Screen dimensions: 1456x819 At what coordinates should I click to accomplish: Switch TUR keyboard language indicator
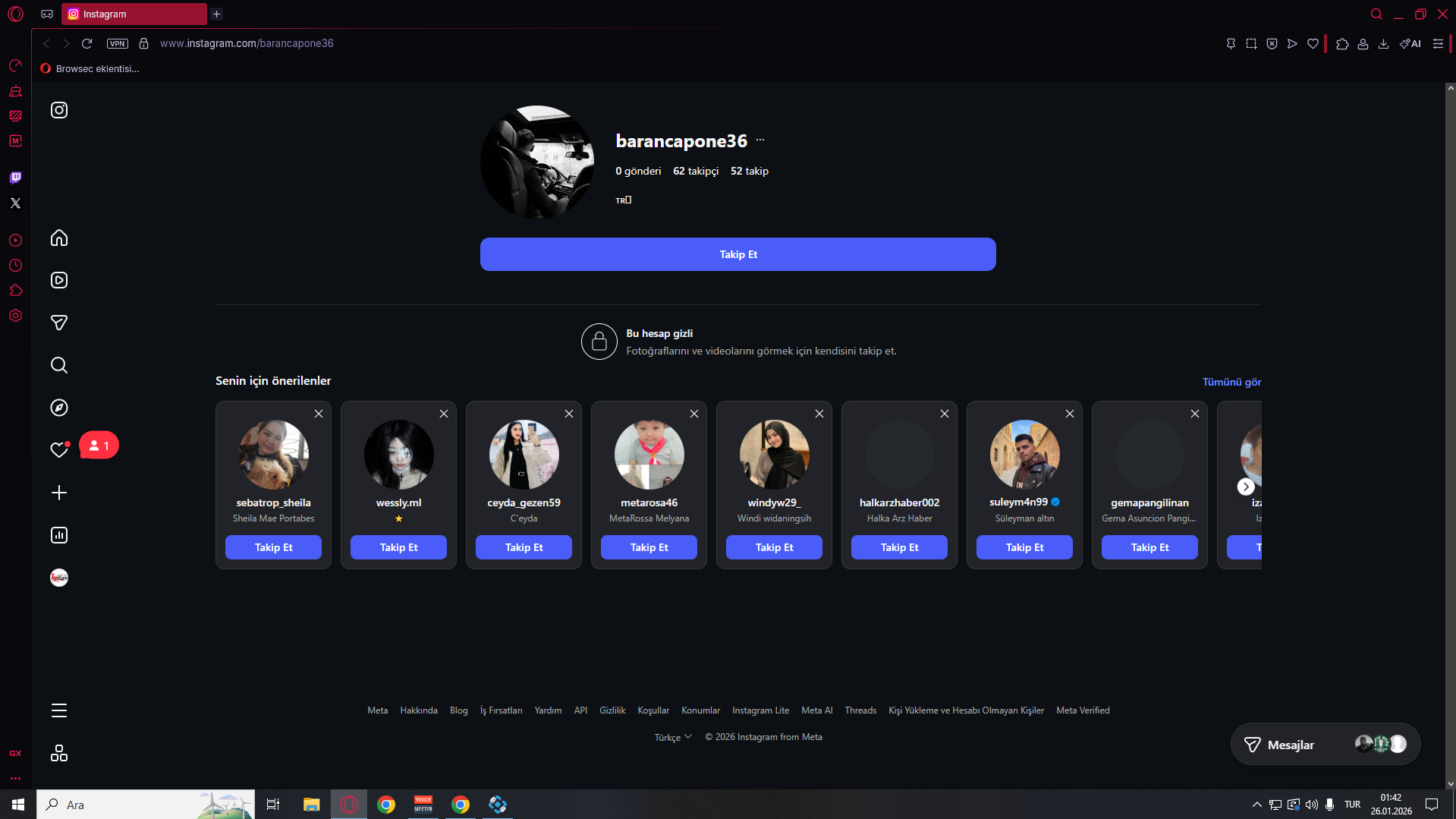tap(1352, 805)
